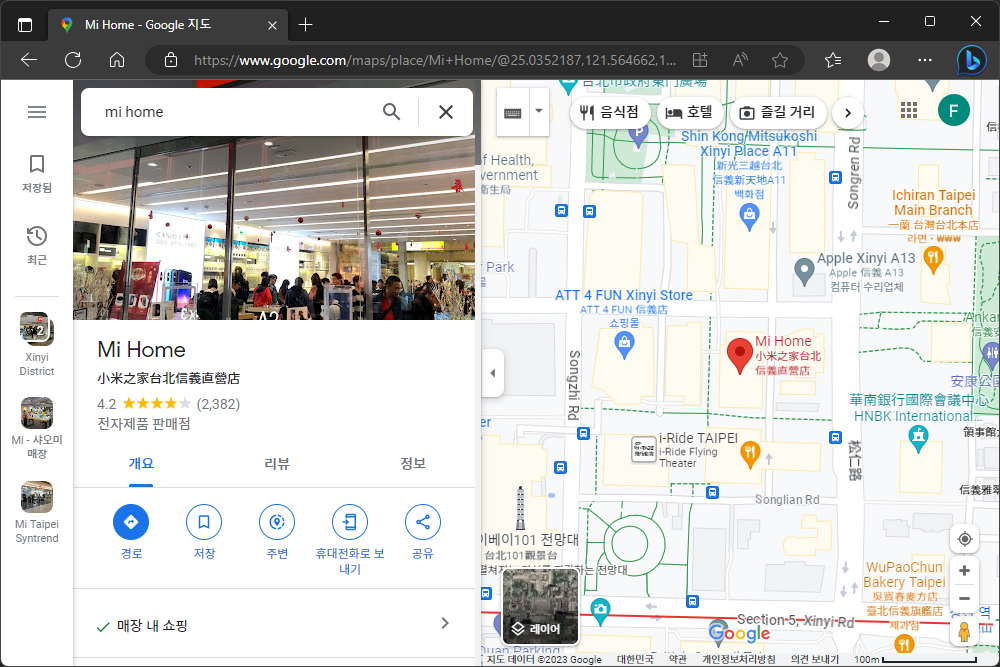
Task: Click the Mi Home red map pin
Action: pos(739,355)
